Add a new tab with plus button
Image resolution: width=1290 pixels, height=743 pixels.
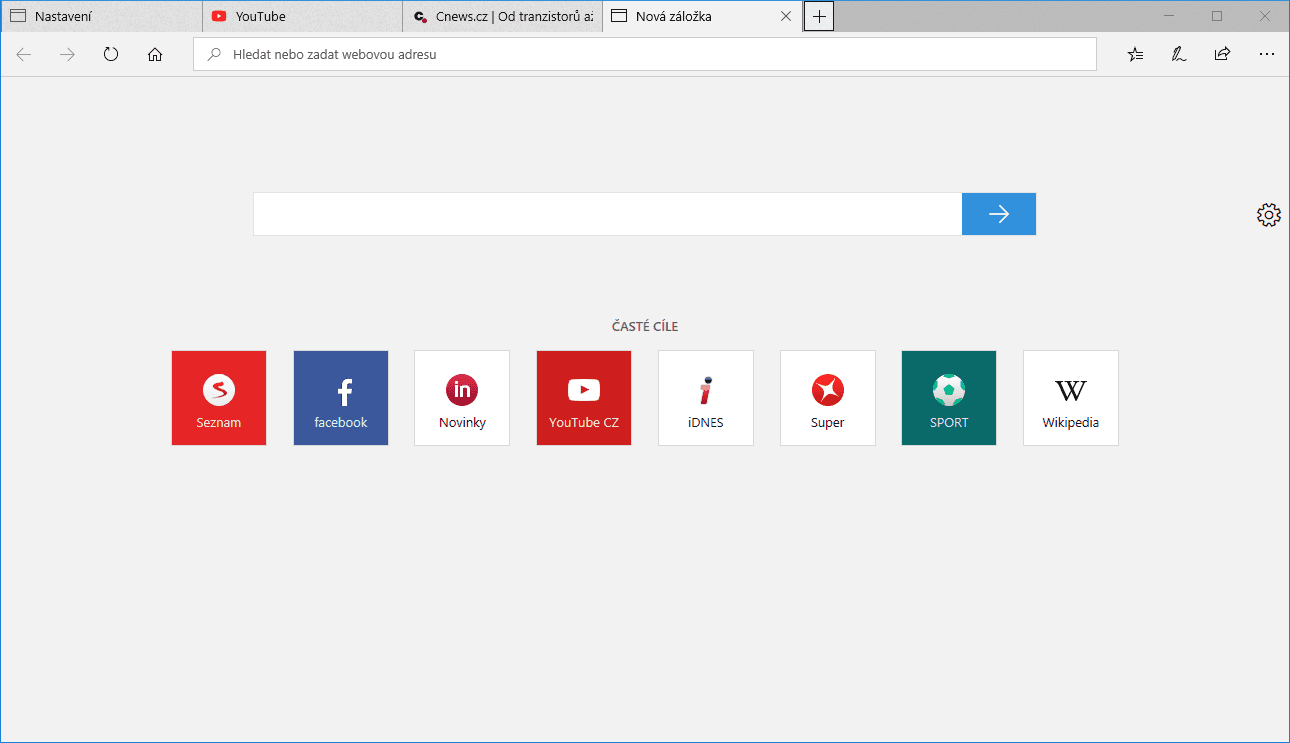[x=819, y=16]
